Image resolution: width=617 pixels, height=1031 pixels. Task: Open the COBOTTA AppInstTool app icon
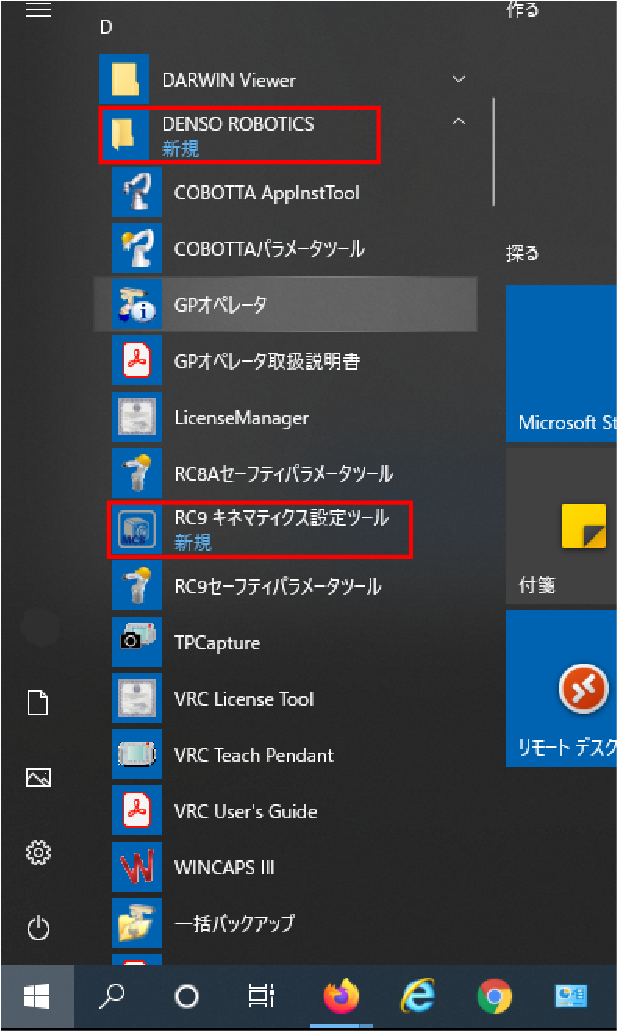pyautogui.click(x=136, y=192)
